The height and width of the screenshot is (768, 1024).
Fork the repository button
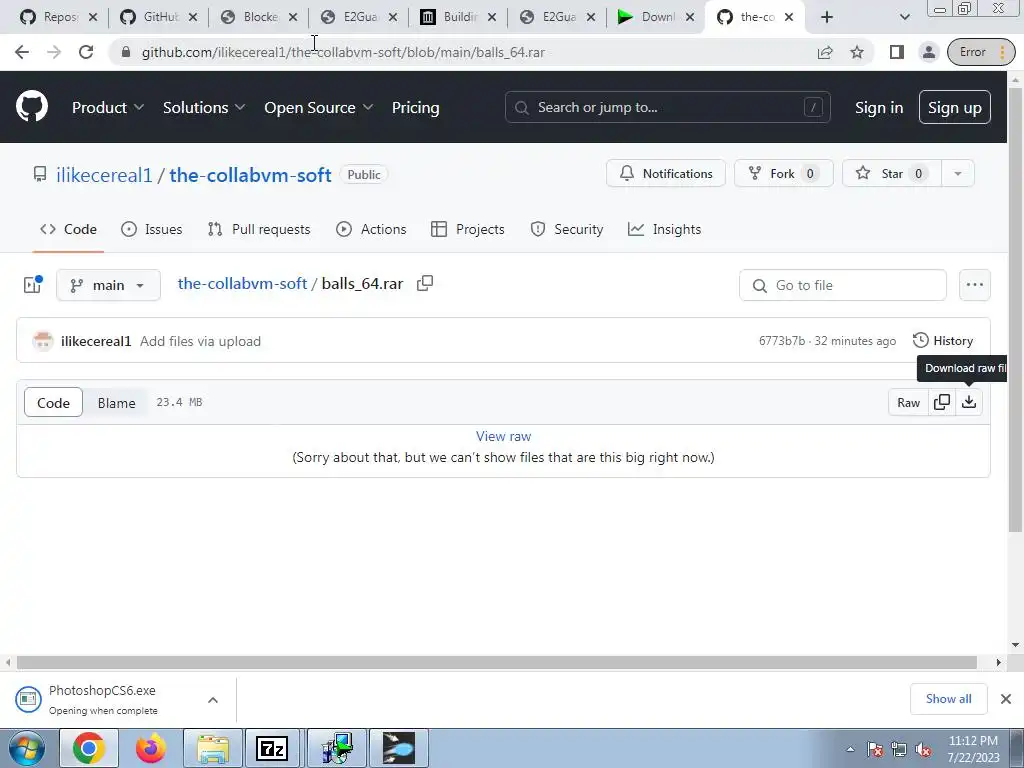[784, 174]
